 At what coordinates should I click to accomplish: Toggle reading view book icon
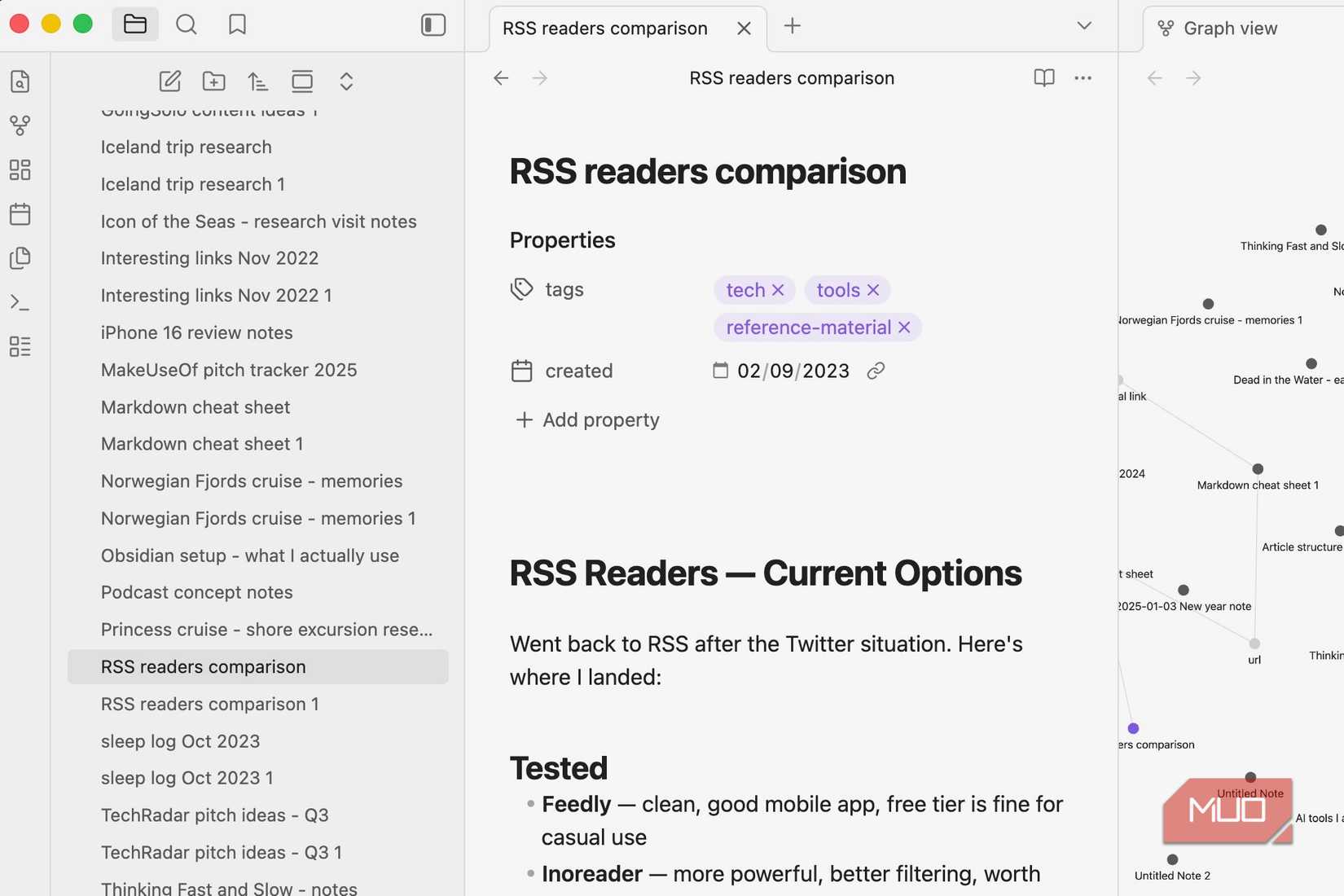click(x=1044, y=78)
